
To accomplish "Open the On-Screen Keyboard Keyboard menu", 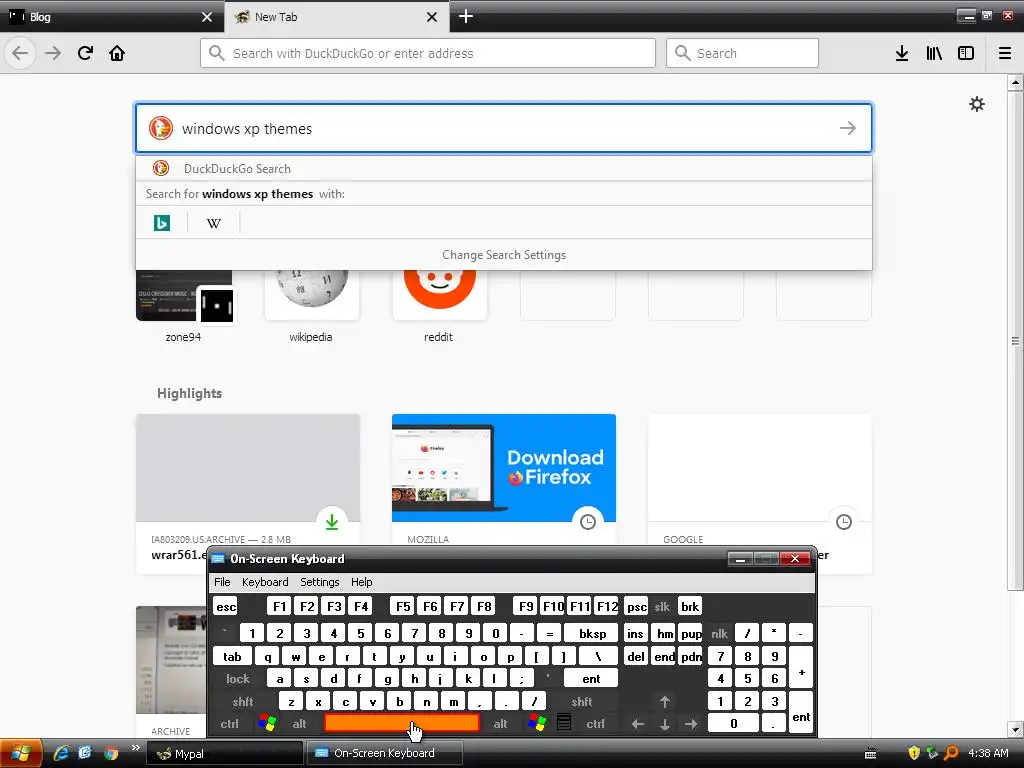I will click(x=264, y=582).
